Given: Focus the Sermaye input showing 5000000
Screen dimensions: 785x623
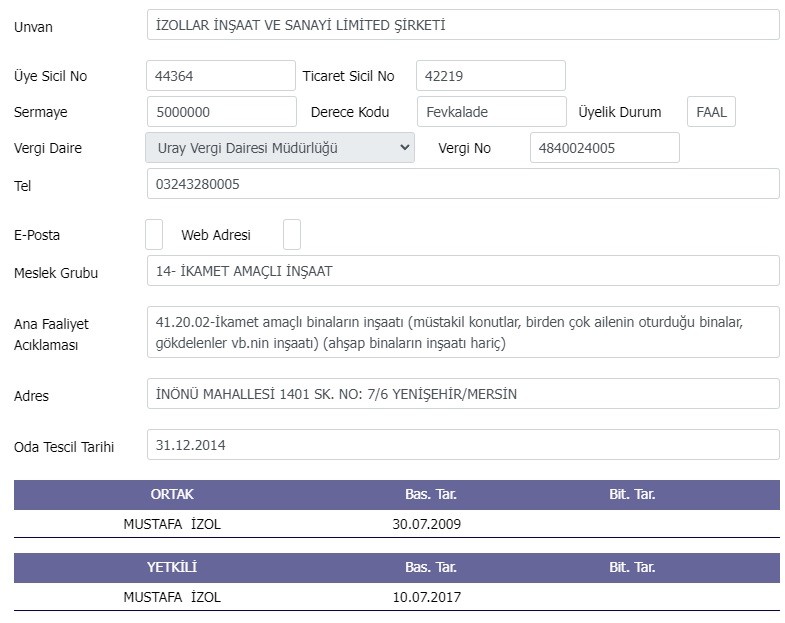Looking at the screenshot, I should click(x=222, y=112).
